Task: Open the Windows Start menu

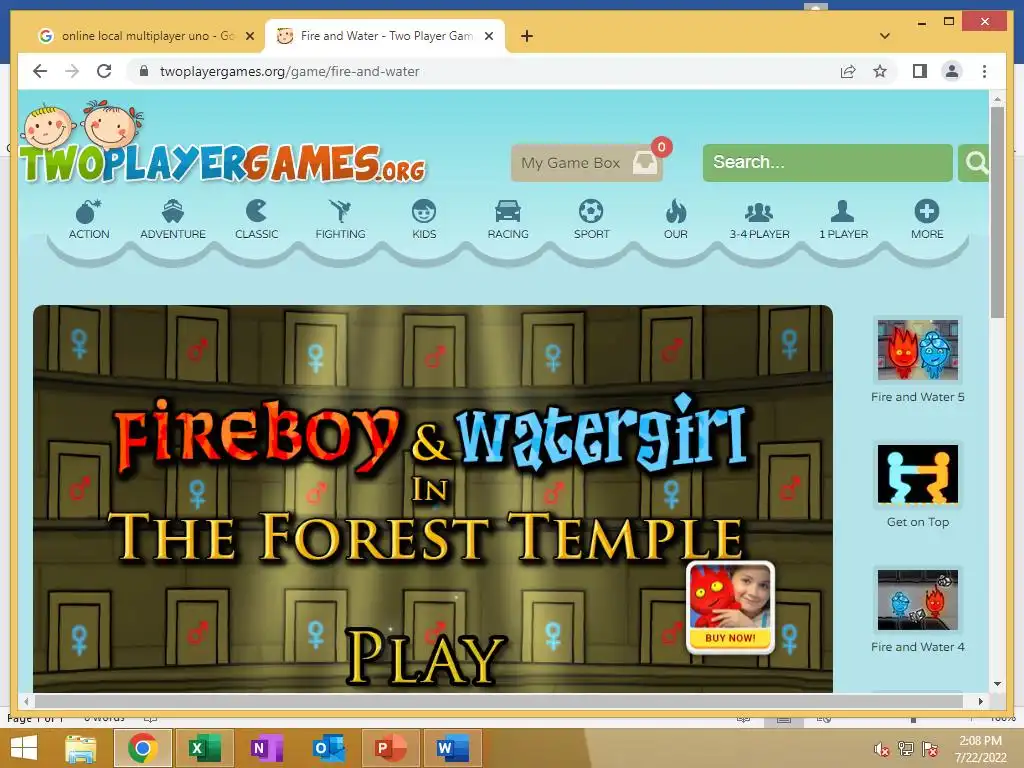Action: pyautogui.click(x=24, y=748)
